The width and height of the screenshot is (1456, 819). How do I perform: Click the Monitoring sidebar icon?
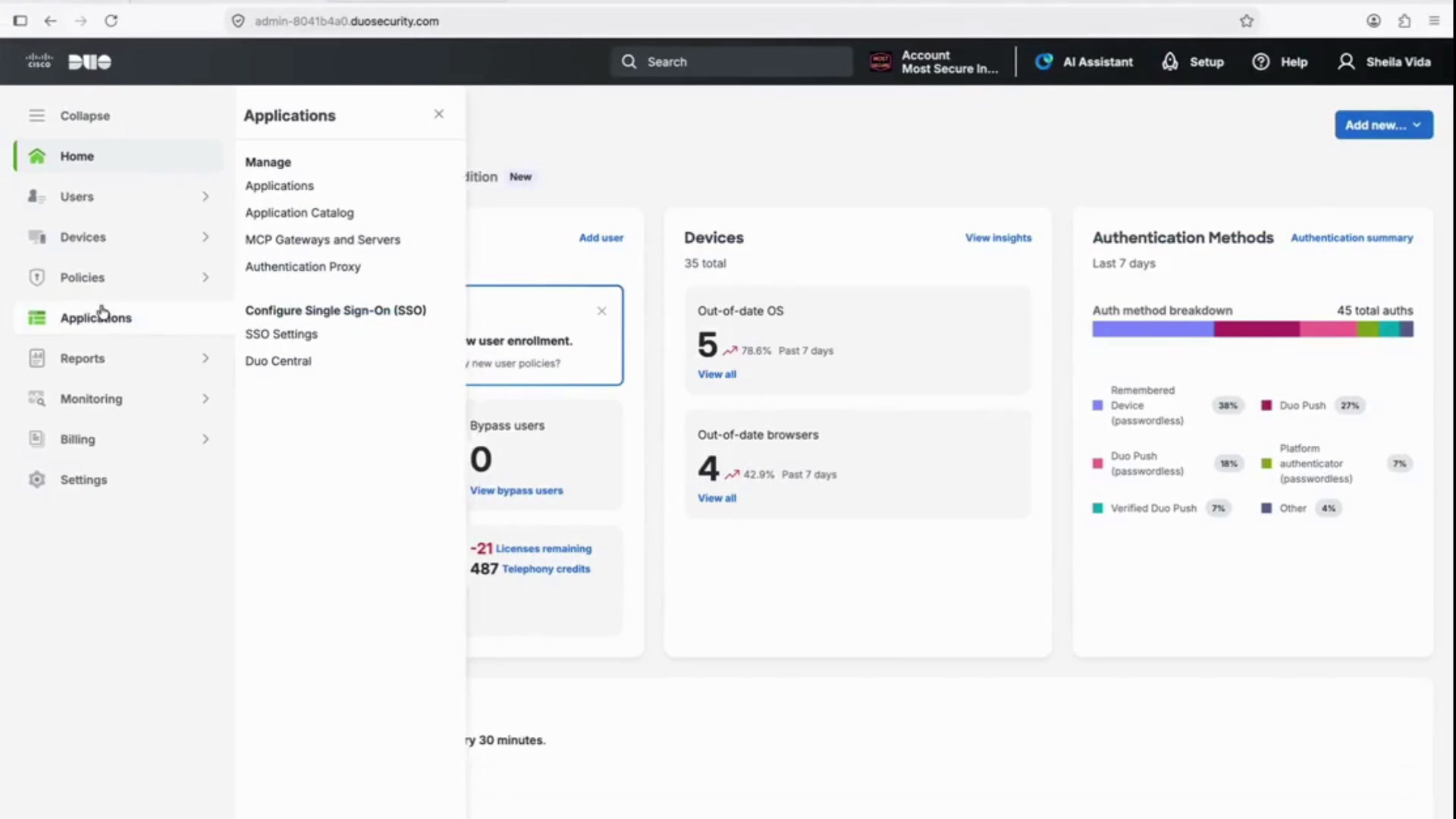(36, 398)
